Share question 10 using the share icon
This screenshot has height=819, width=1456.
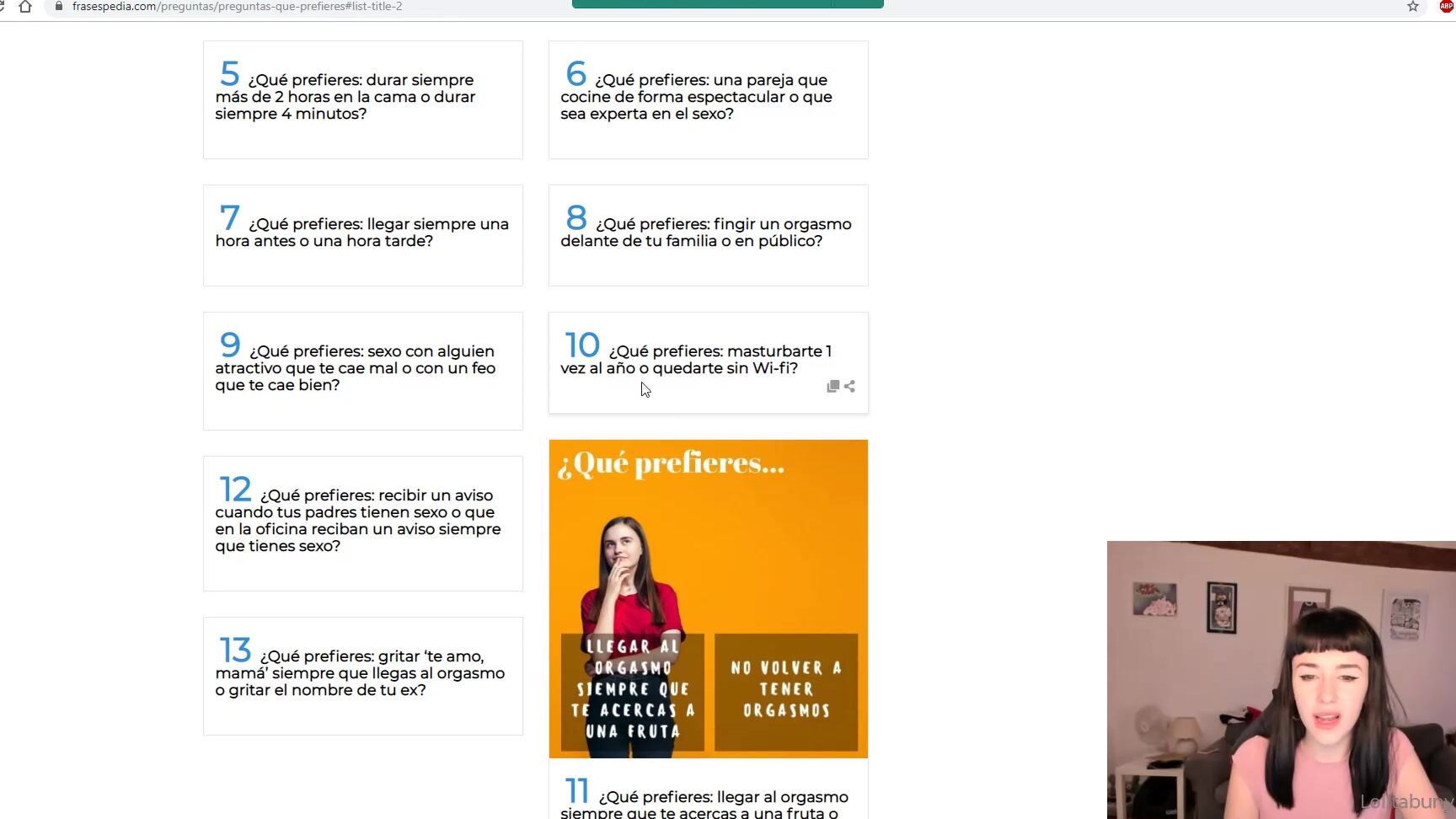tap(849, 386)
